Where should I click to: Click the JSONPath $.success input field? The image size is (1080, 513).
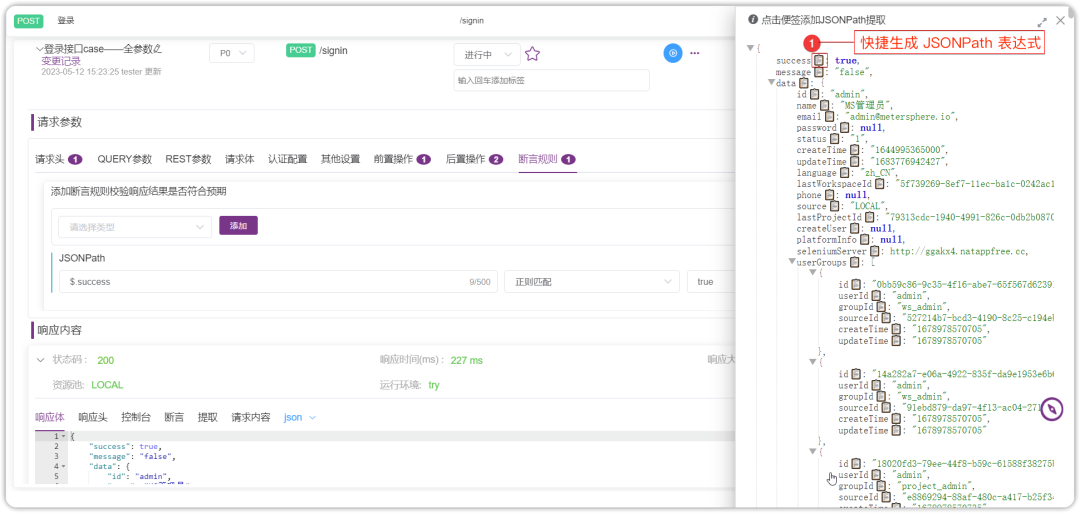(x=278, y=282)
